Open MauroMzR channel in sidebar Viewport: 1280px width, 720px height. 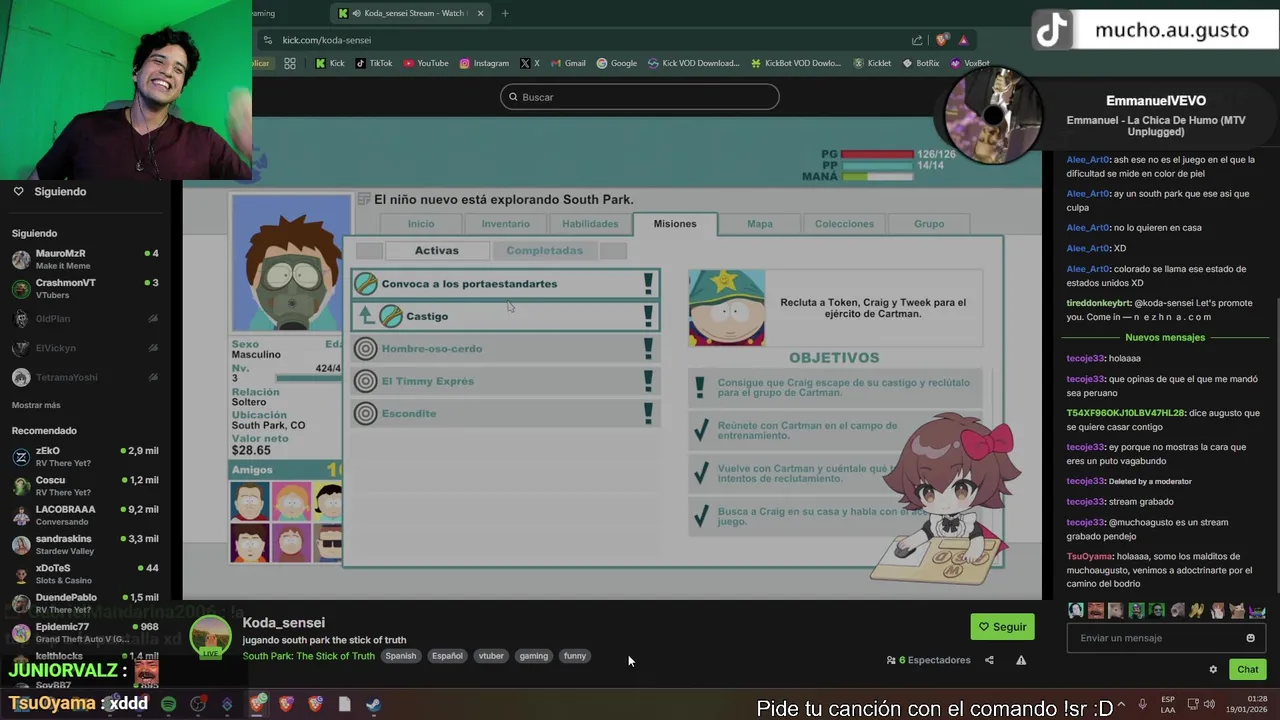coord(85,259)
